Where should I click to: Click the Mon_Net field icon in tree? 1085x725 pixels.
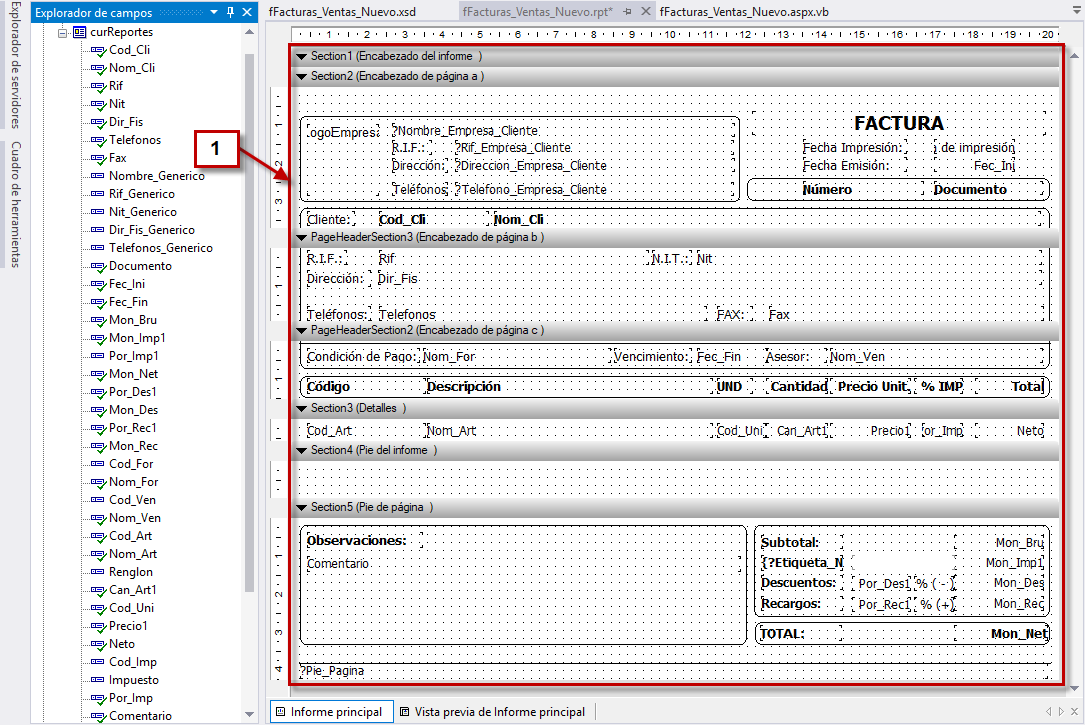97,374
